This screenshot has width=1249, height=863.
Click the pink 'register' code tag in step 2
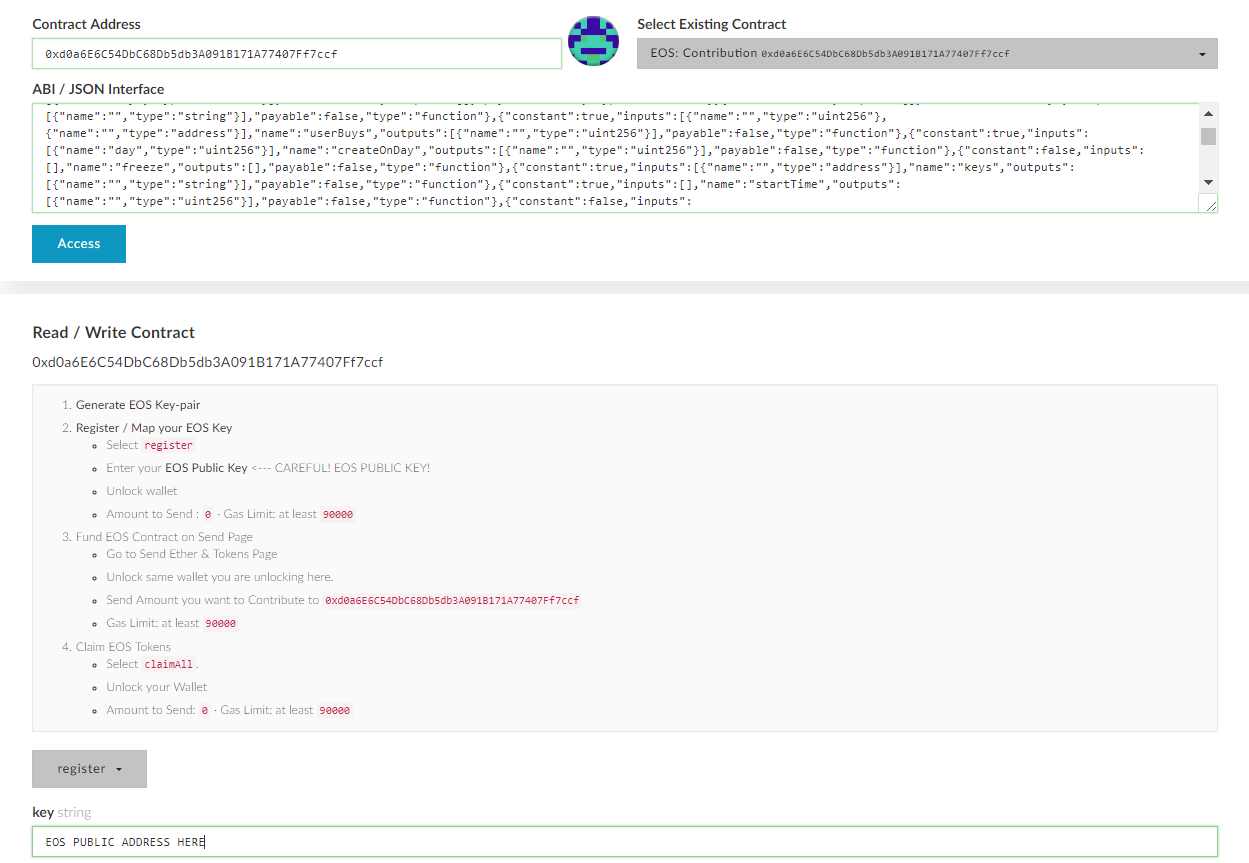168,445
